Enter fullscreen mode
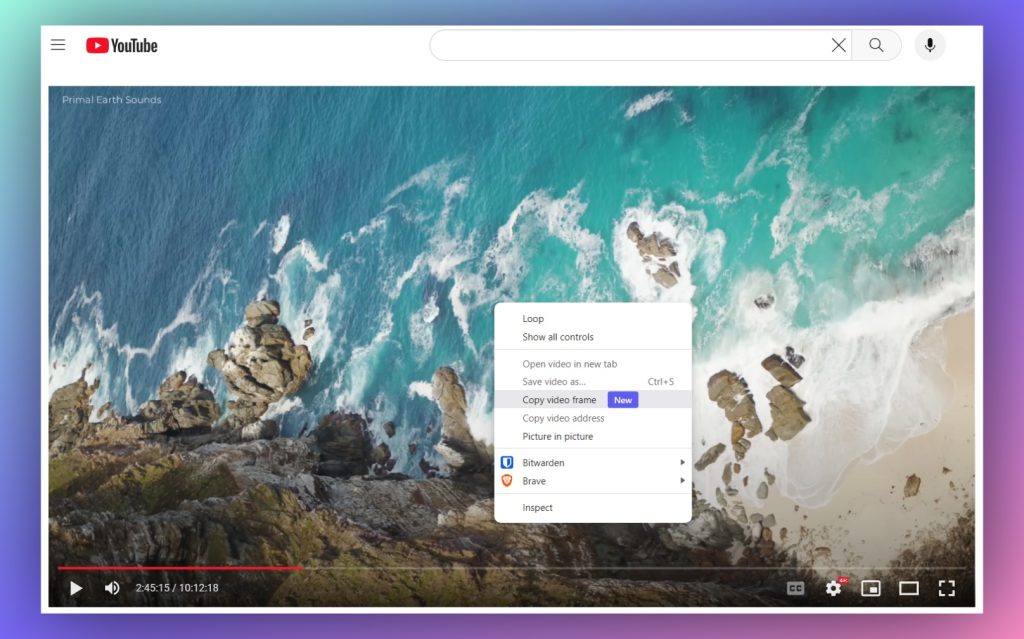 click(x=946, y=588)
